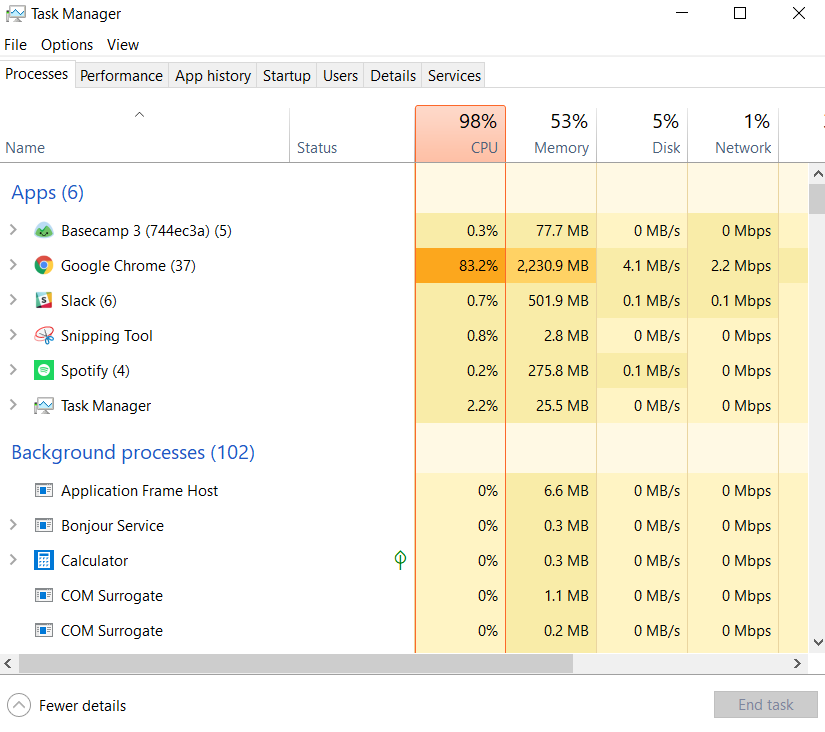
Task: Switch to the Users tab
Action: pos(340,76)
